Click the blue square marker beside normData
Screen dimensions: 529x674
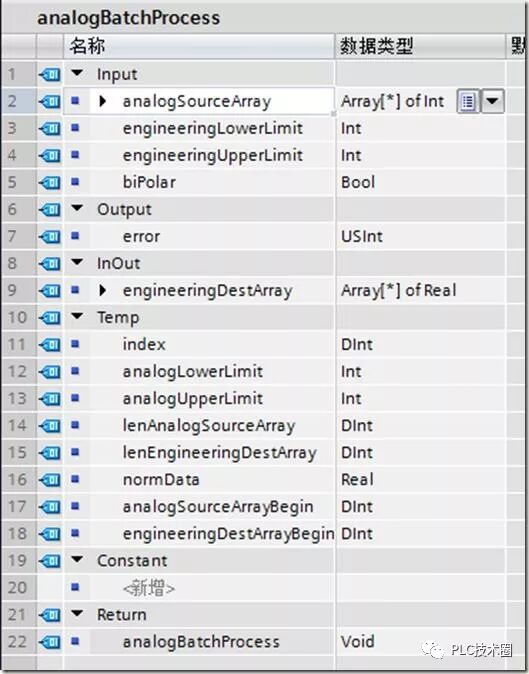tap(75, 478)
